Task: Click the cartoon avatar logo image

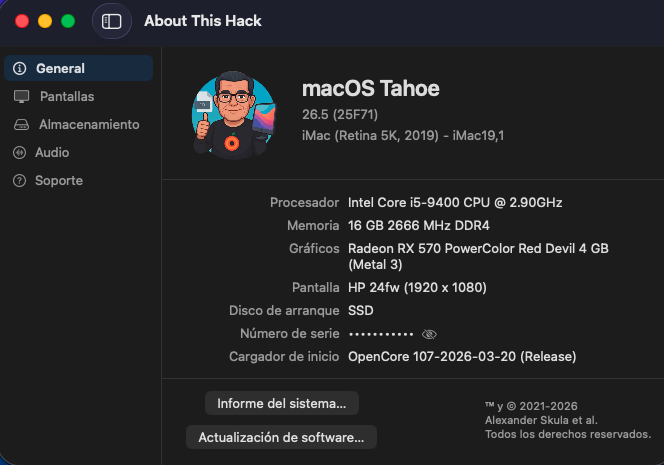Action: [234, 115]
